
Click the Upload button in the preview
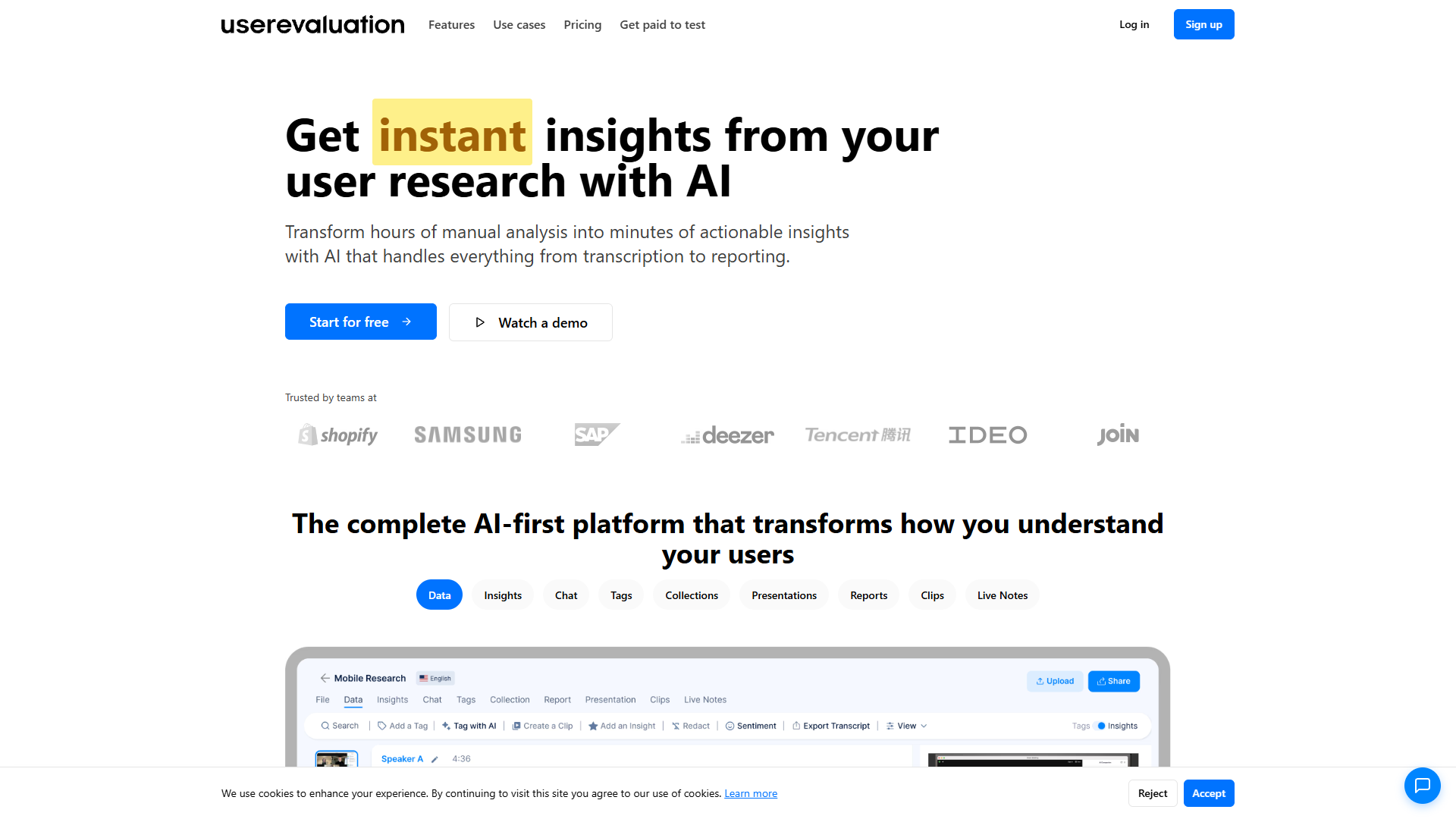pos(1055,681)
